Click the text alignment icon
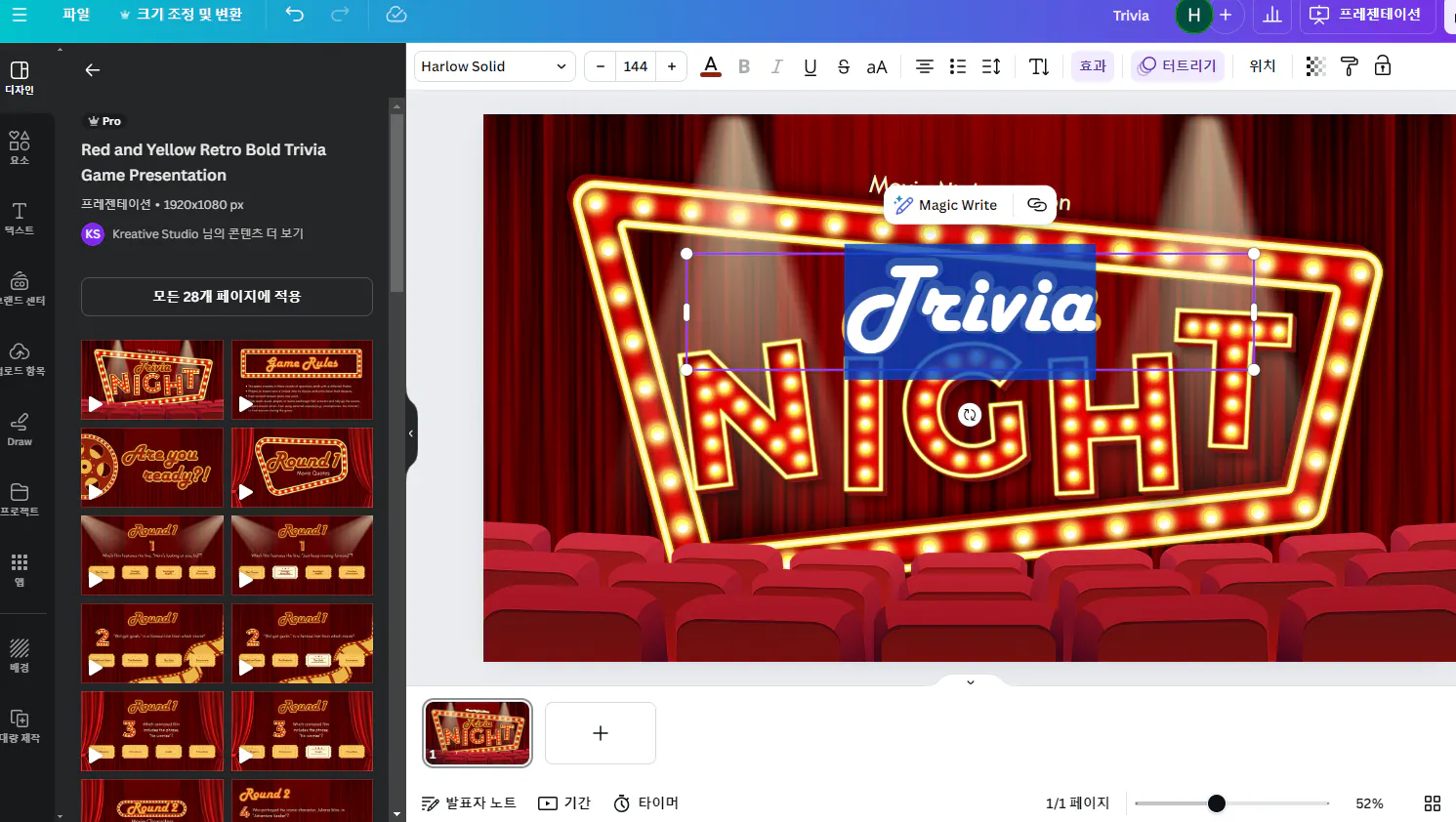This screenshot has width=1456, height=822. pos(924,66)
